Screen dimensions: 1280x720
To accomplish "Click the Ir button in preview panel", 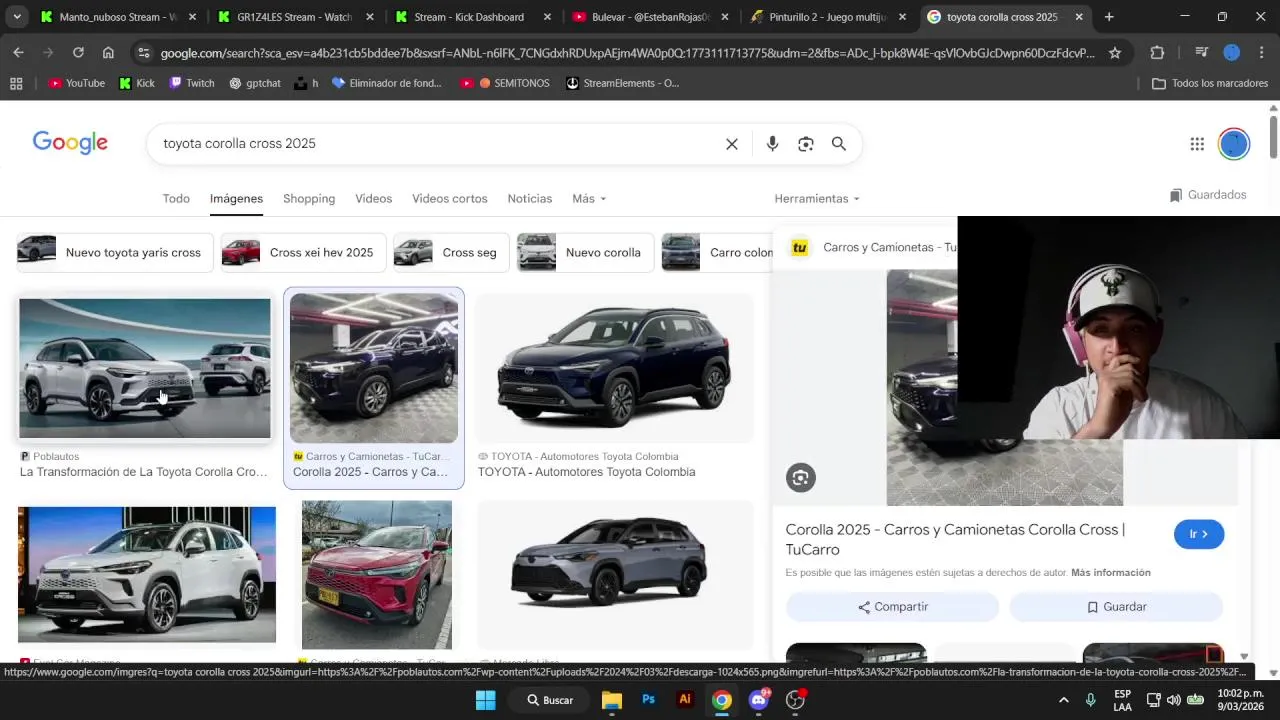I will click(1199, 534).
